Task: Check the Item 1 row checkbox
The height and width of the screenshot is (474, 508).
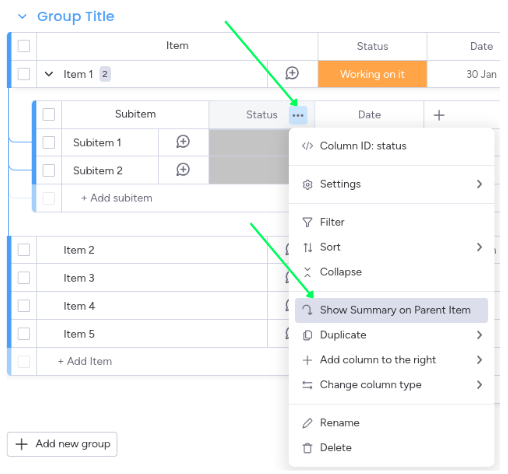Action: coord(24,74)
